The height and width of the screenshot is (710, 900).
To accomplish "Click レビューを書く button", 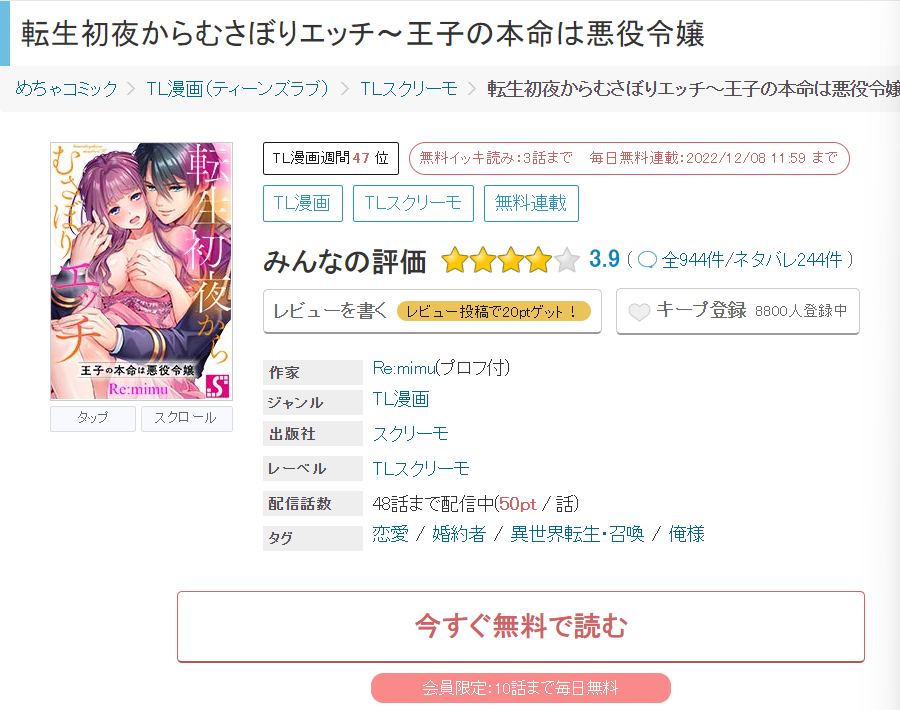I will click(x=432, y=311).
